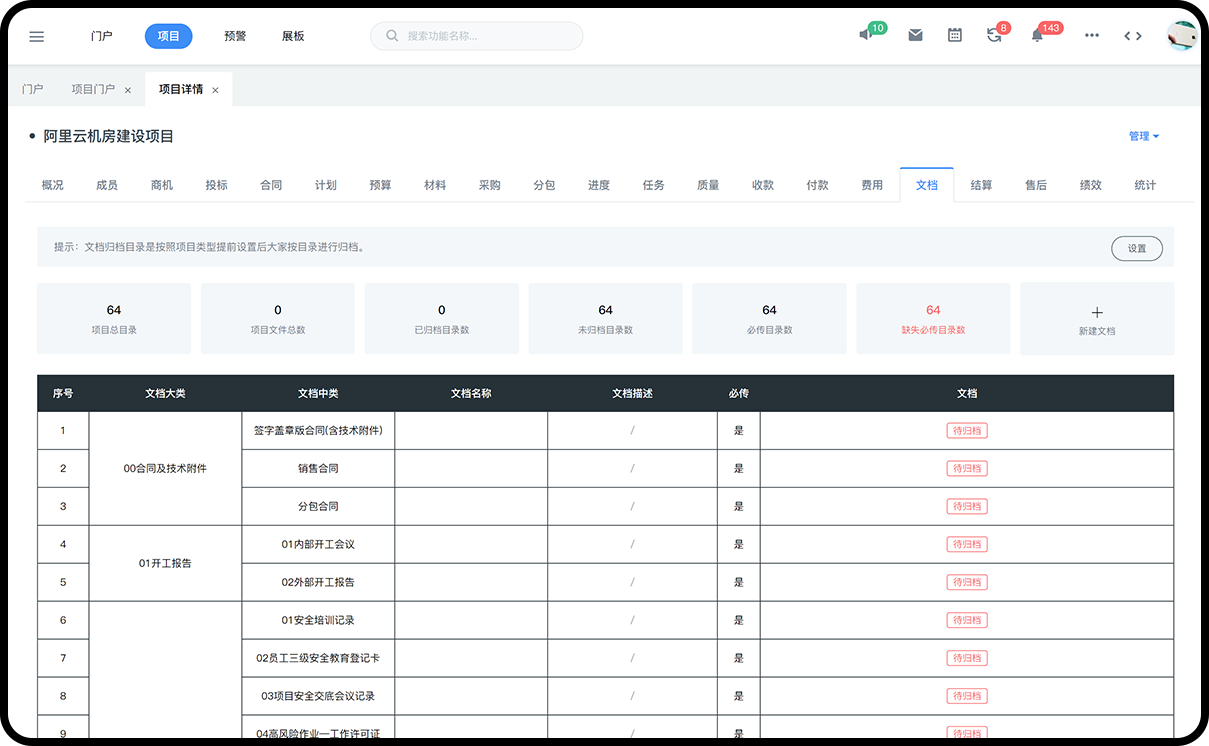Select the 预警 top menu item

pyautogui.click(x=235, y=36)
